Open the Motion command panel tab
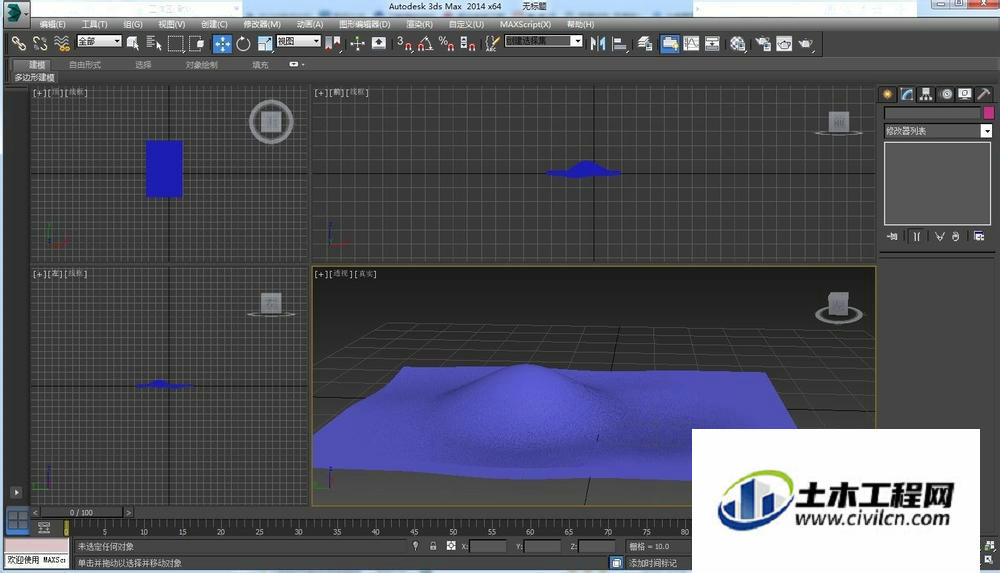 (x=946, y=94)
